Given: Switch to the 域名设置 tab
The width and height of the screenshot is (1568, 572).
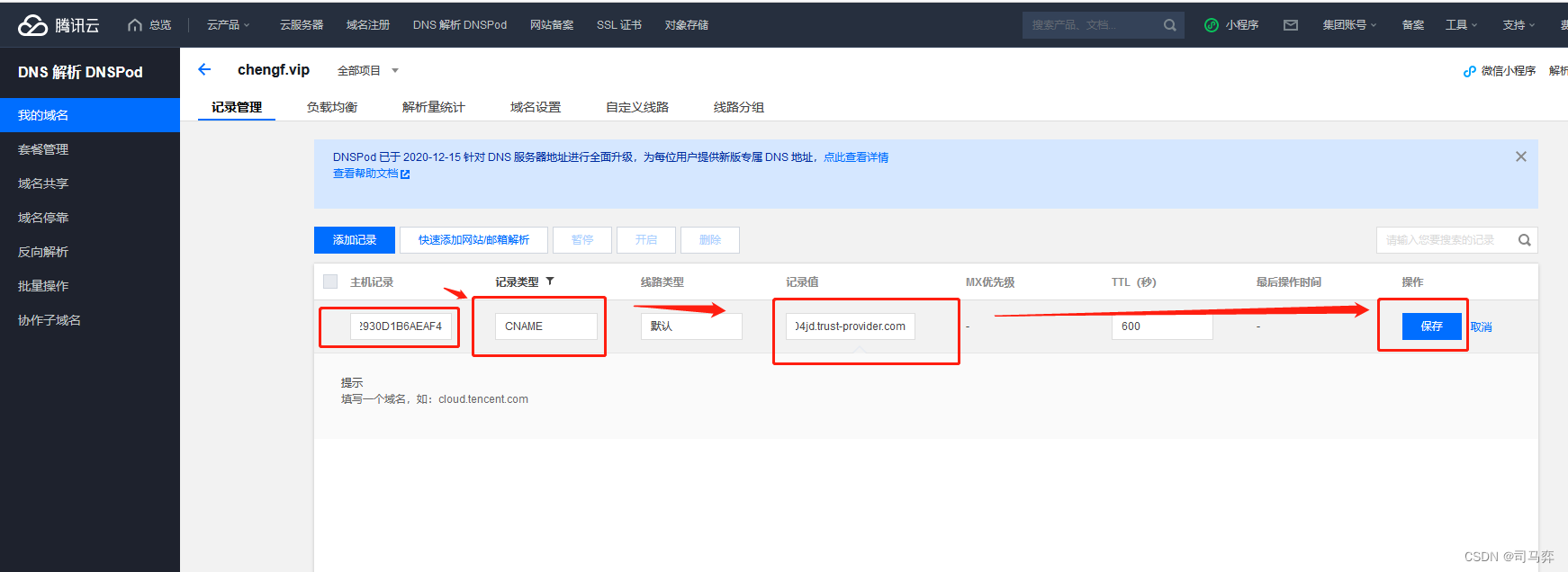Looking at the screenshot, I should pyautogui.click(x=535, y=107).
